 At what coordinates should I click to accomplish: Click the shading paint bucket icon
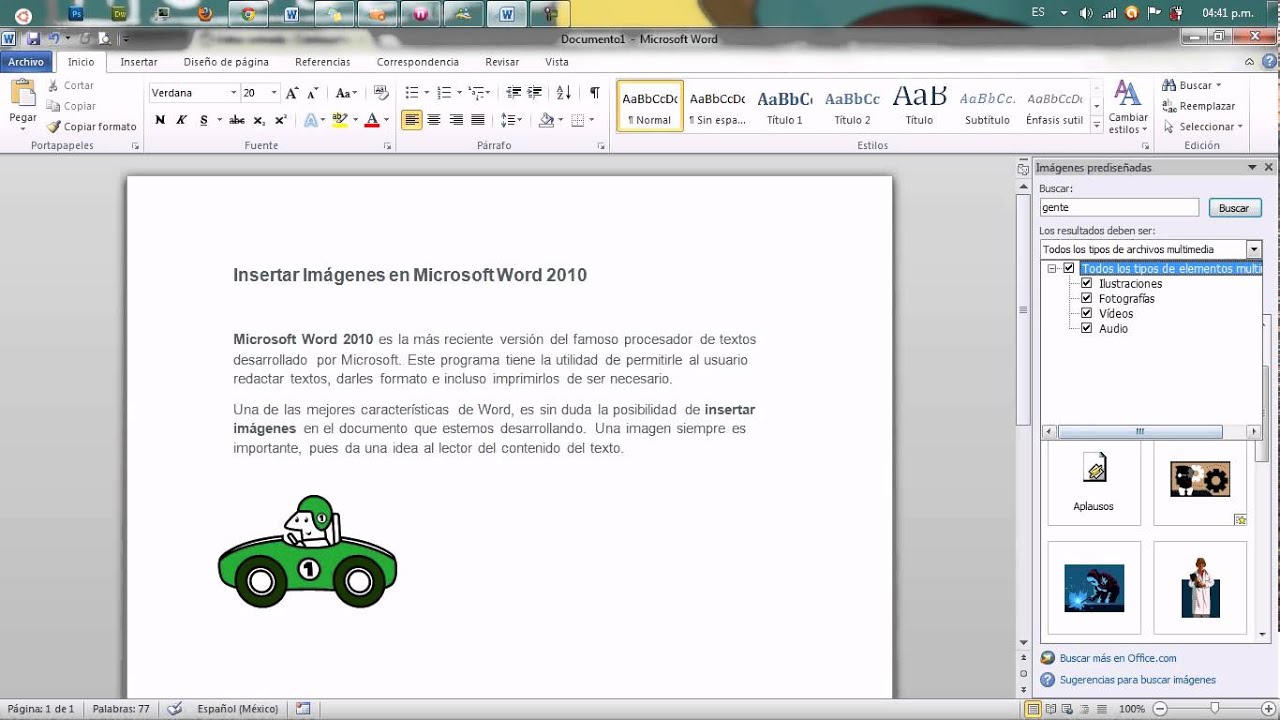[x=546, y=120]
